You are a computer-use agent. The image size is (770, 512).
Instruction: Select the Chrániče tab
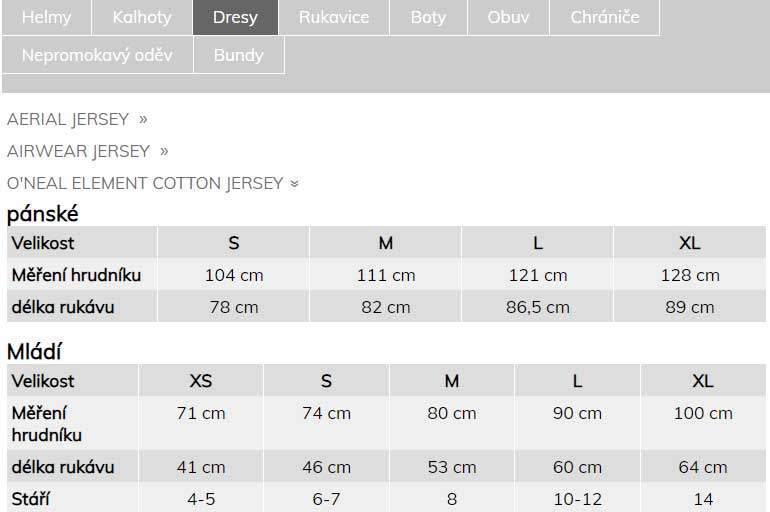605,17
